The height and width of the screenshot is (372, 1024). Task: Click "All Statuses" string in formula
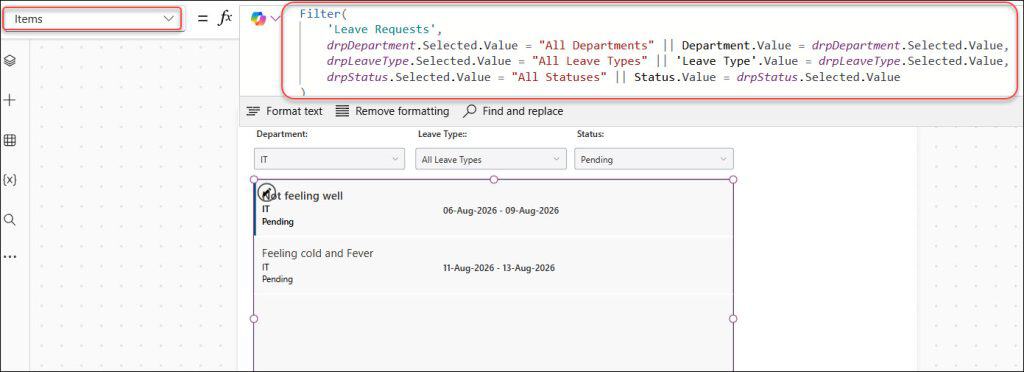point(559,77)
